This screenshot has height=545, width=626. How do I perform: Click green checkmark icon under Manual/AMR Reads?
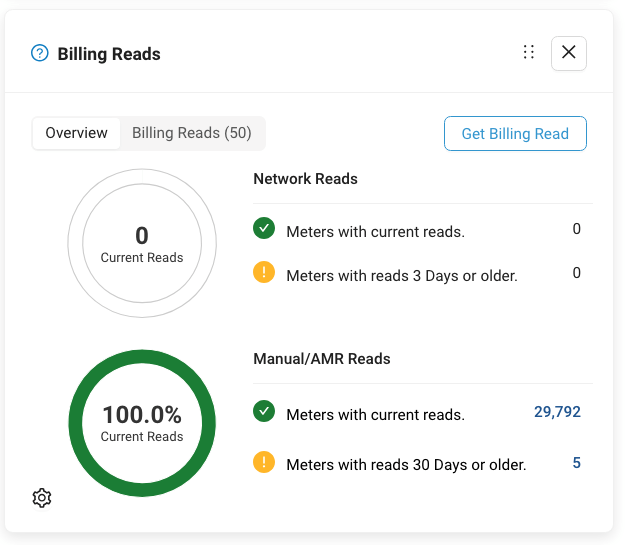(264, 411)
